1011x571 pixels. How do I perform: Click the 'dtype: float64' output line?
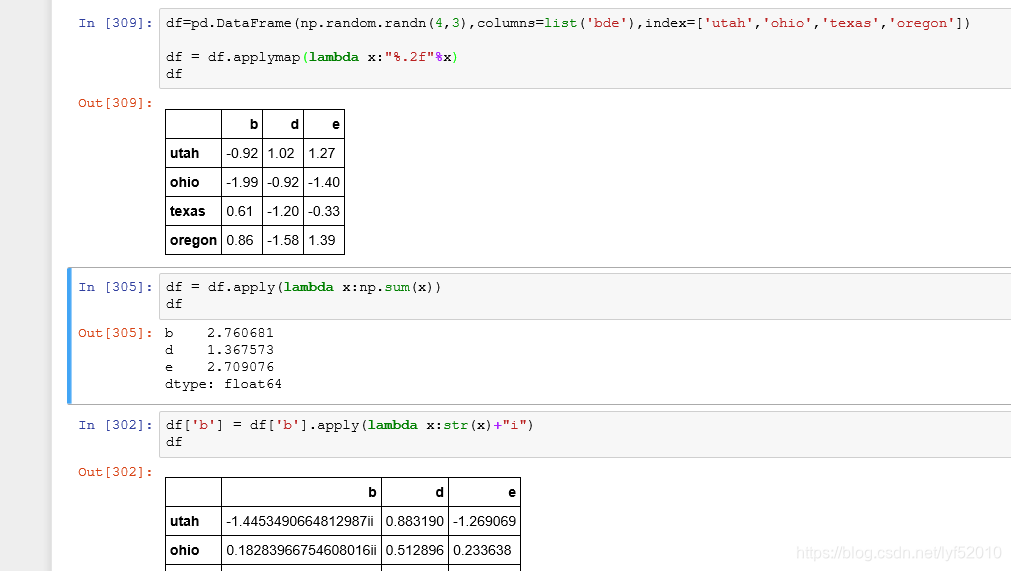click(223, 384)
